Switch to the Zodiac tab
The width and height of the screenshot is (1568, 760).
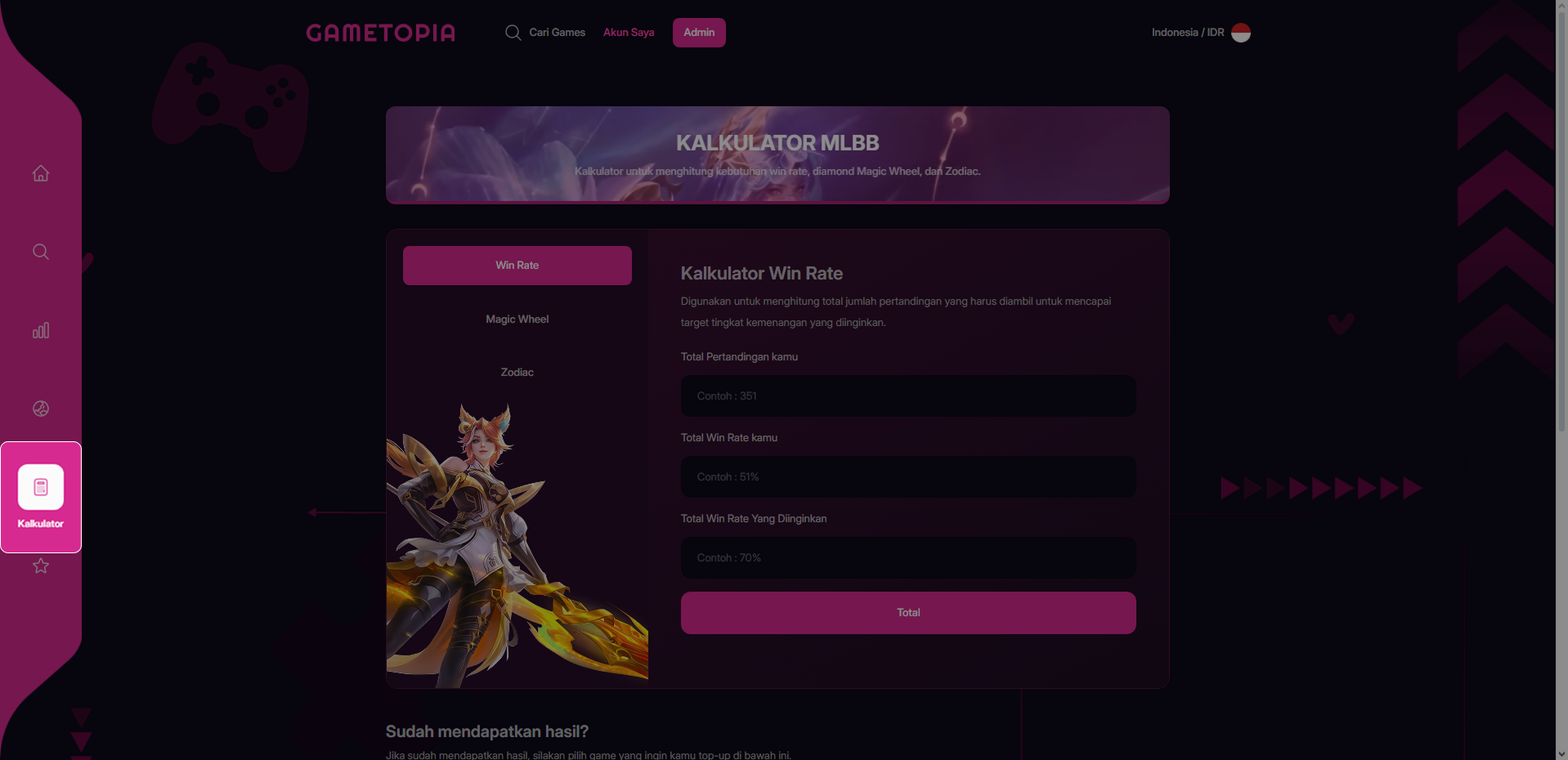[x=517, y=373]
